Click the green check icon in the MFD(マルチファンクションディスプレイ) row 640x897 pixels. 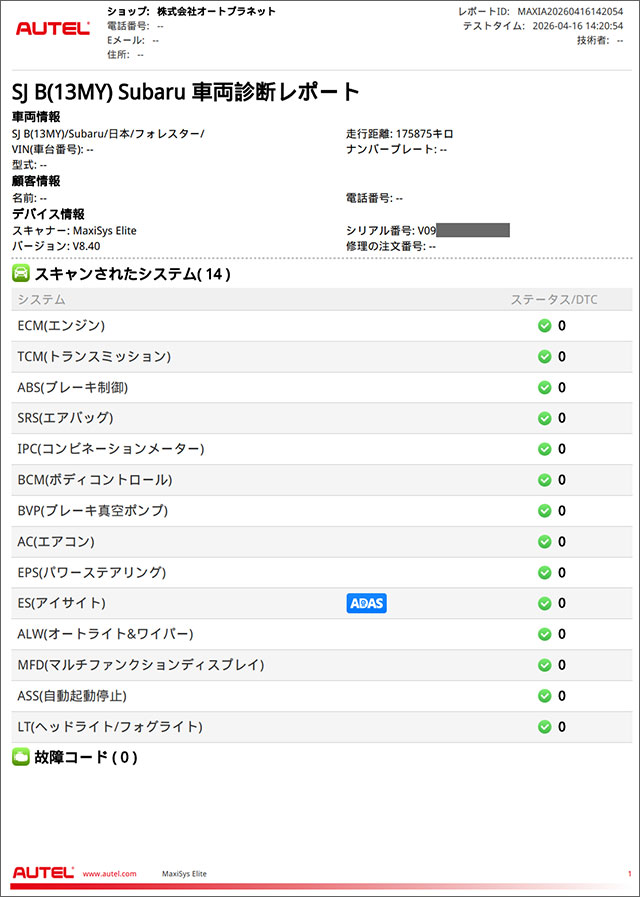[x=544, y=665]
